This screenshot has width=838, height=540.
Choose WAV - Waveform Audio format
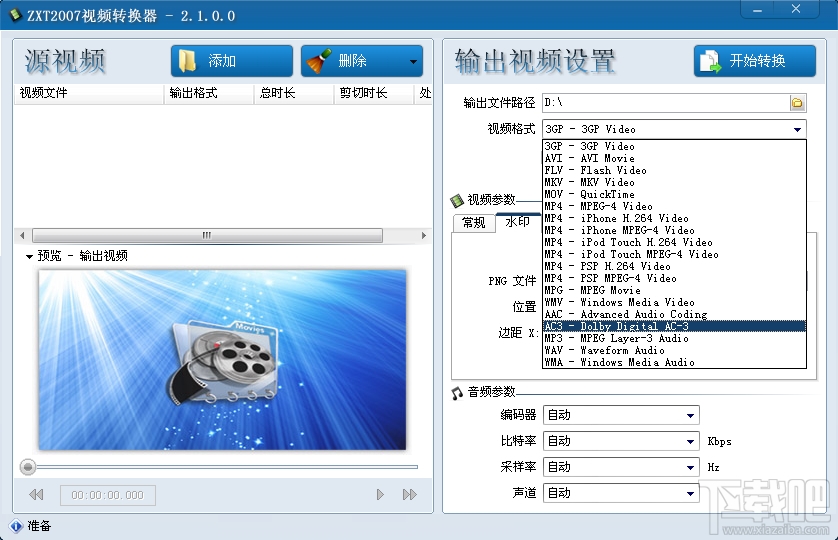(x=674, y=350)
